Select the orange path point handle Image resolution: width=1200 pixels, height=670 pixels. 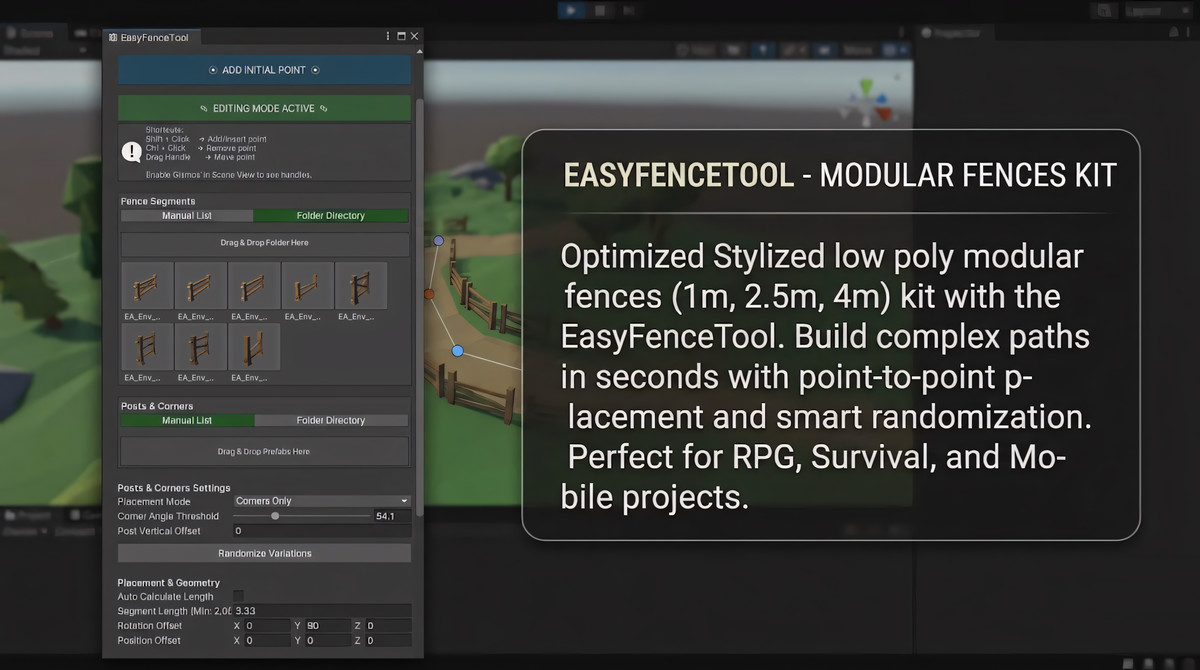point(429,294)
